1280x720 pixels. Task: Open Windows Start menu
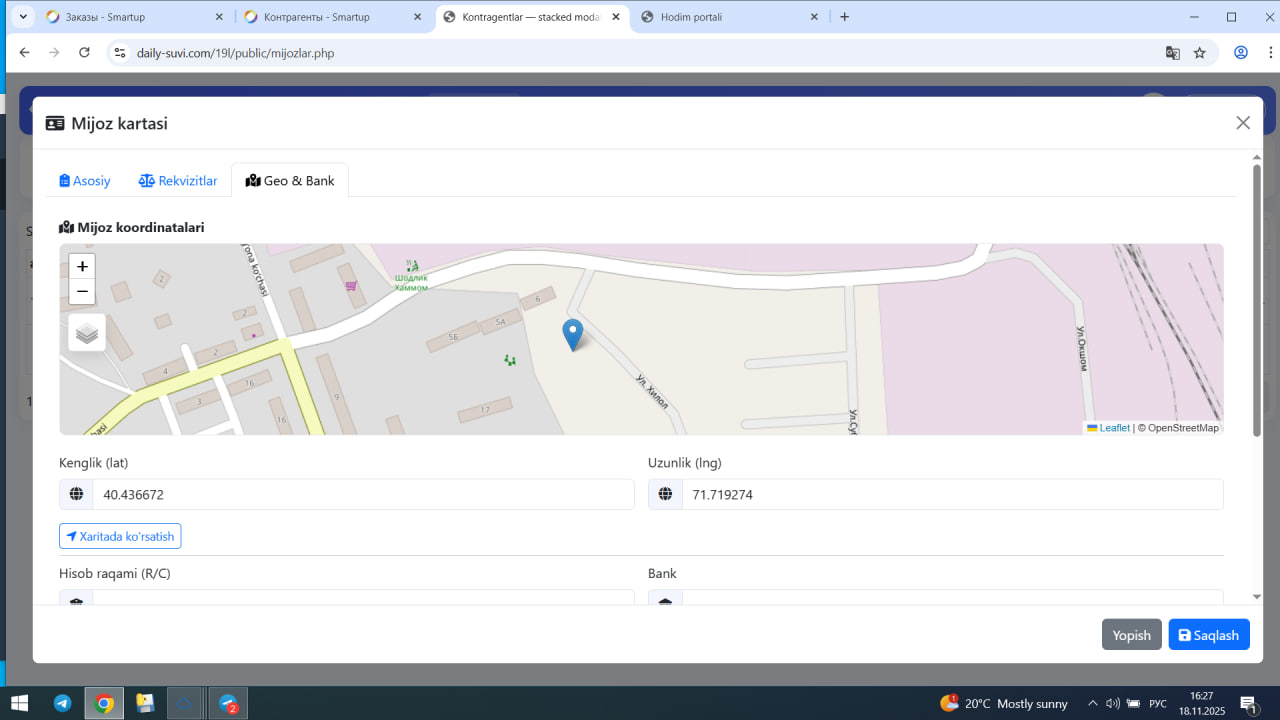tap(19, 703)
